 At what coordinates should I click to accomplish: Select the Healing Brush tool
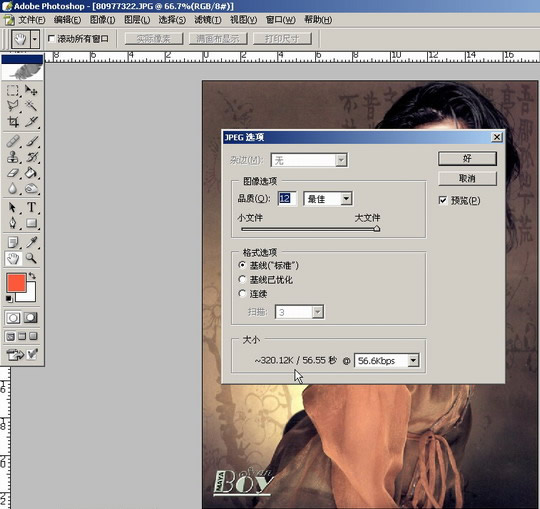(x=13, y=142)
